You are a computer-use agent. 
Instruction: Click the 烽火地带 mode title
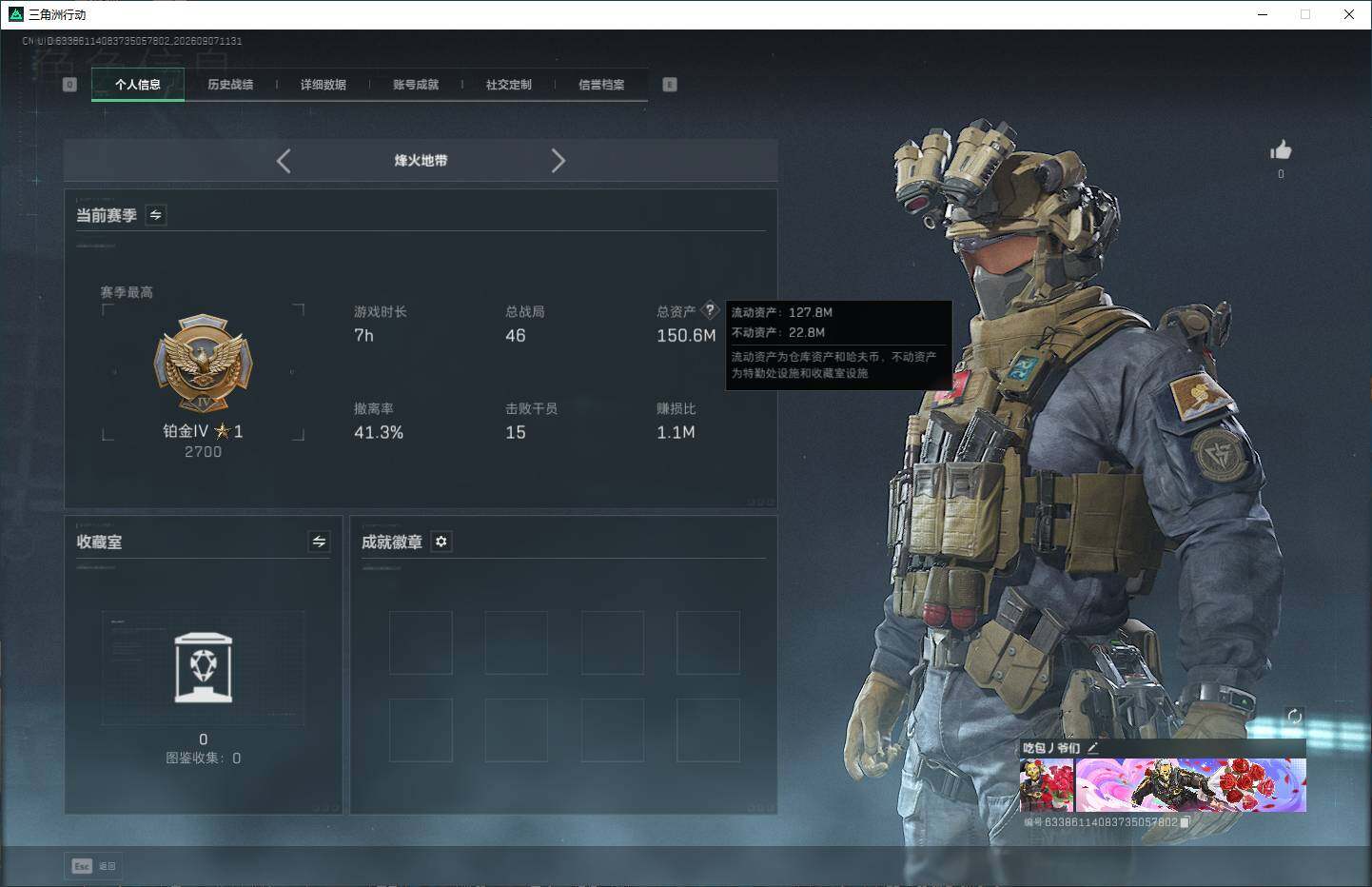[x=421, y=161]
